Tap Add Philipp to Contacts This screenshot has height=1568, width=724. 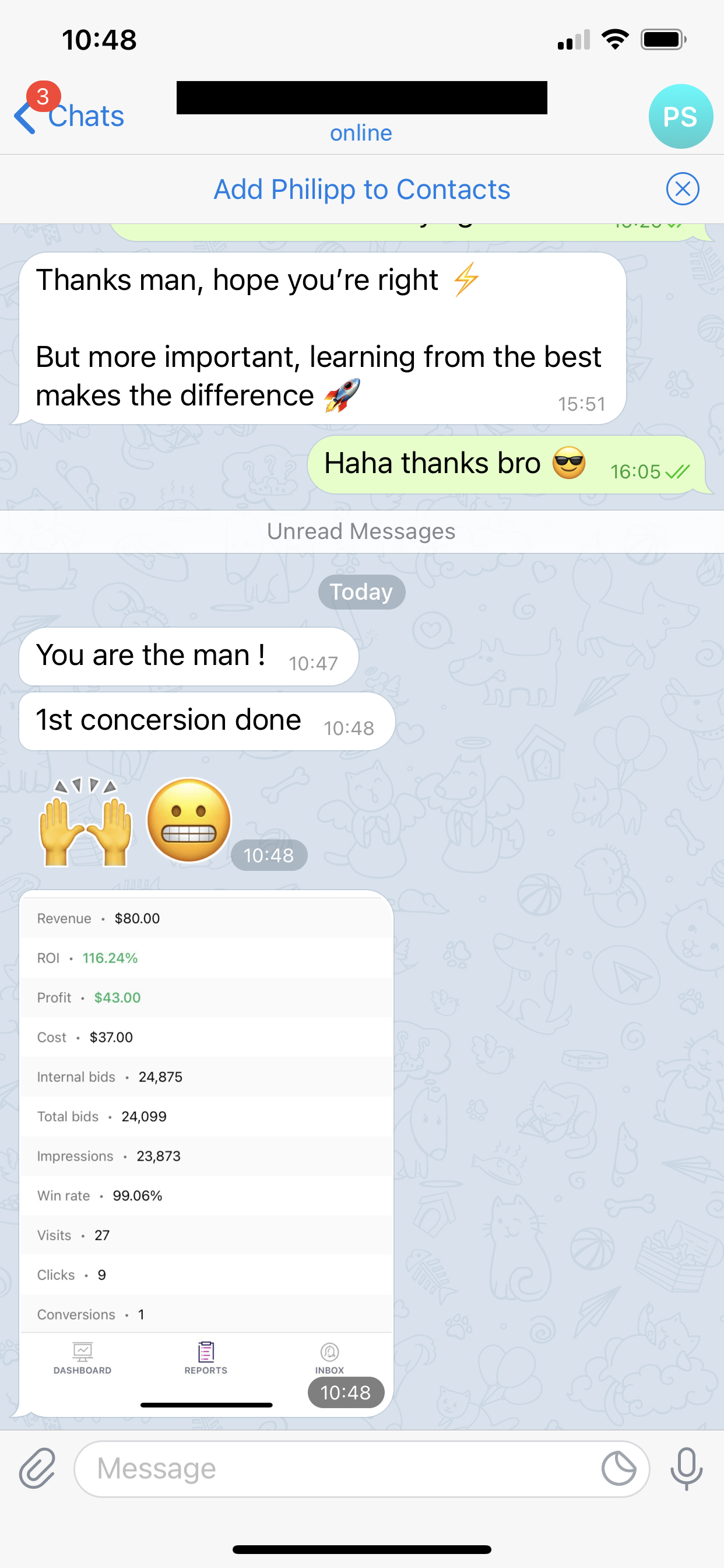tap(361, 190)
